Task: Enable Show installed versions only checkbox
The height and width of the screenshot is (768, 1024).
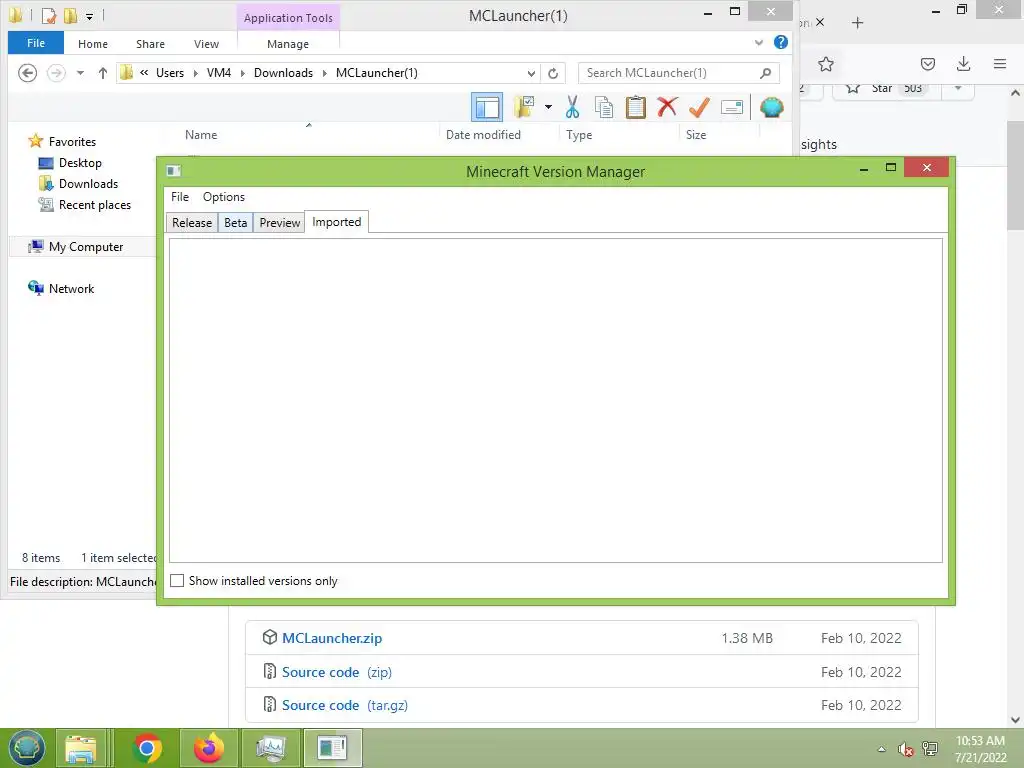Action: (x=177, y=581)
